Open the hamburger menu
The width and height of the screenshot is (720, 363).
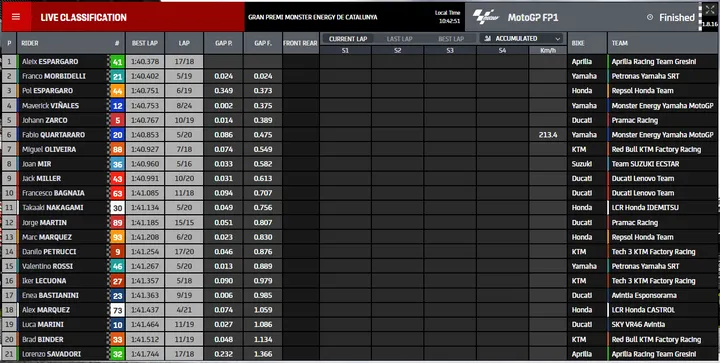point(16,17)
